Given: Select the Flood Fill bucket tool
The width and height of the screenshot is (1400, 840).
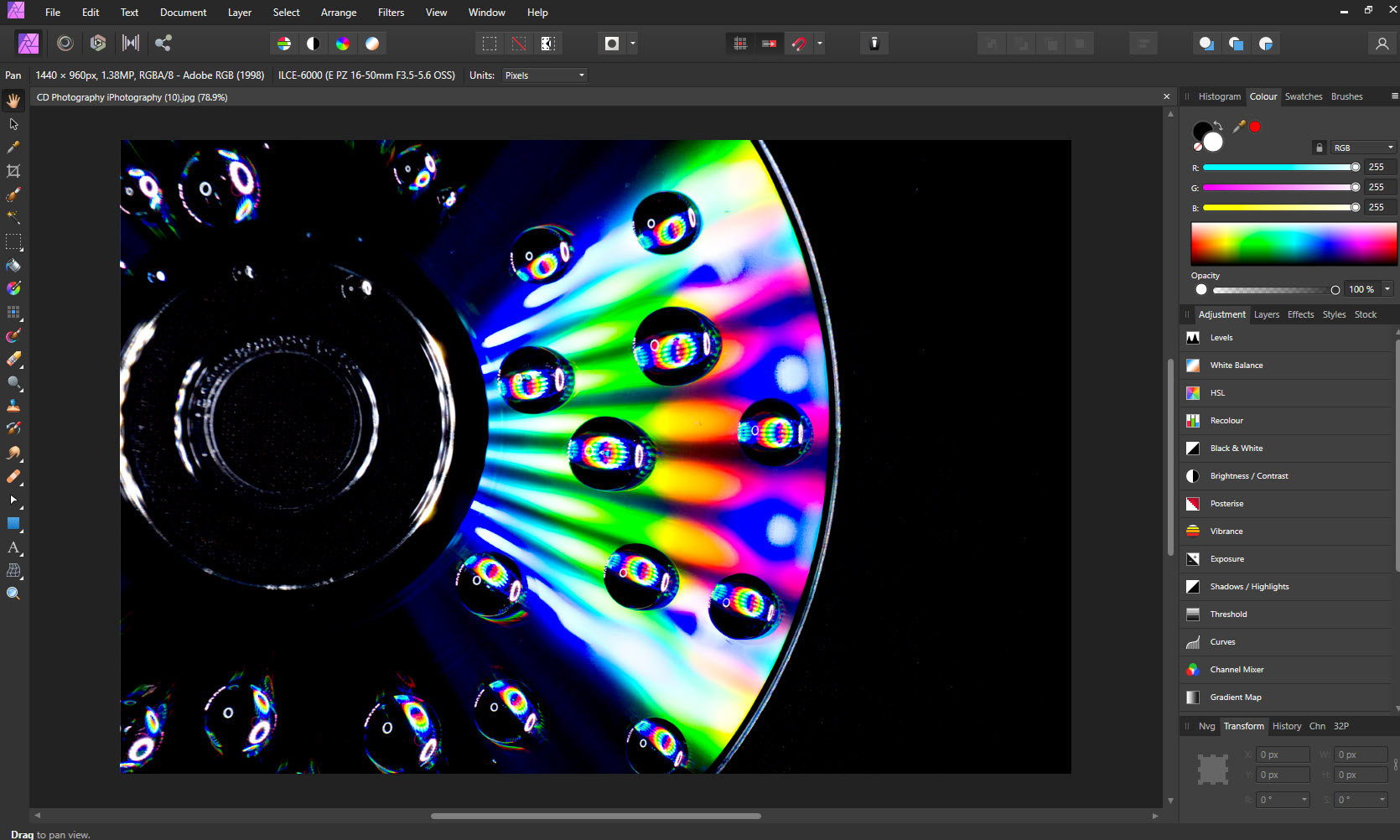Looking at the screenshot, I should (13, 266).
